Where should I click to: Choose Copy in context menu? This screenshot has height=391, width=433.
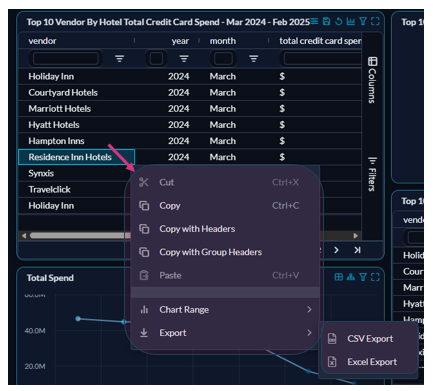[225, 206]
